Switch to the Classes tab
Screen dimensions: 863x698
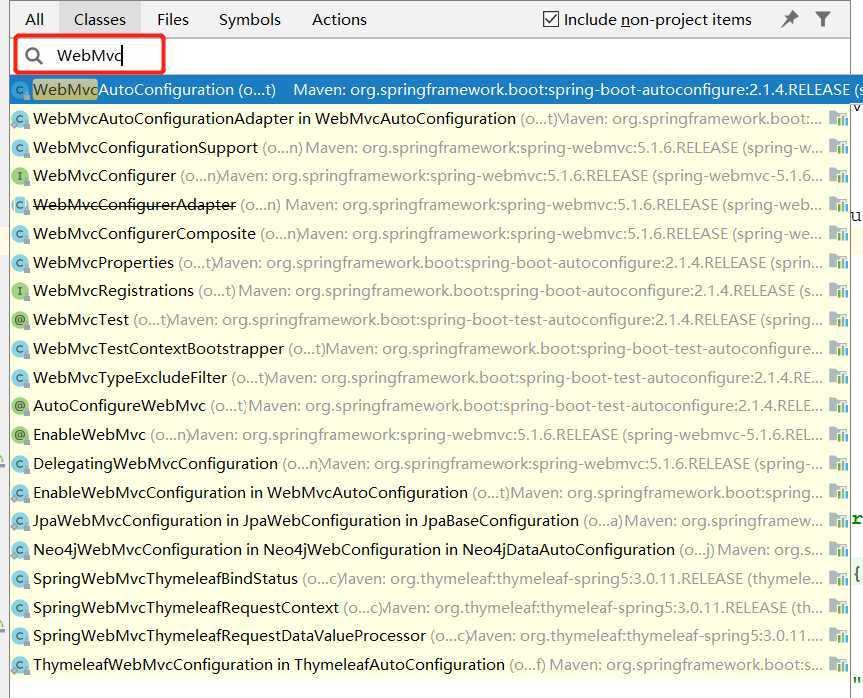(x=100, y=19)
